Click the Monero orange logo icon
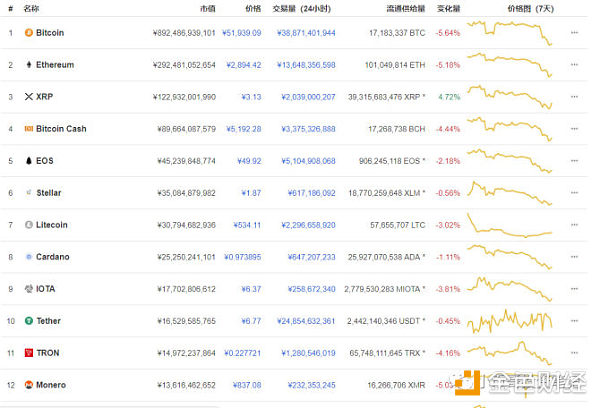Image resolution: width=600 pixels, height=408 pixels. (x=29, y=385)
